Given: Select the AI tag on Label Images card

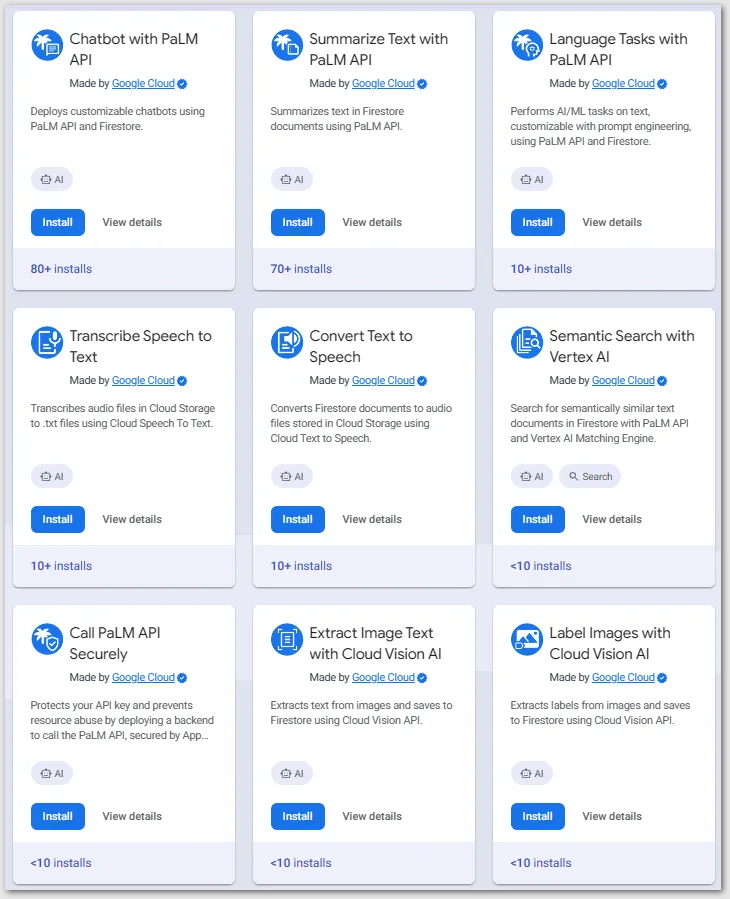Looking at the screenshot, I should pyautogui.click(x=532, y=773).
